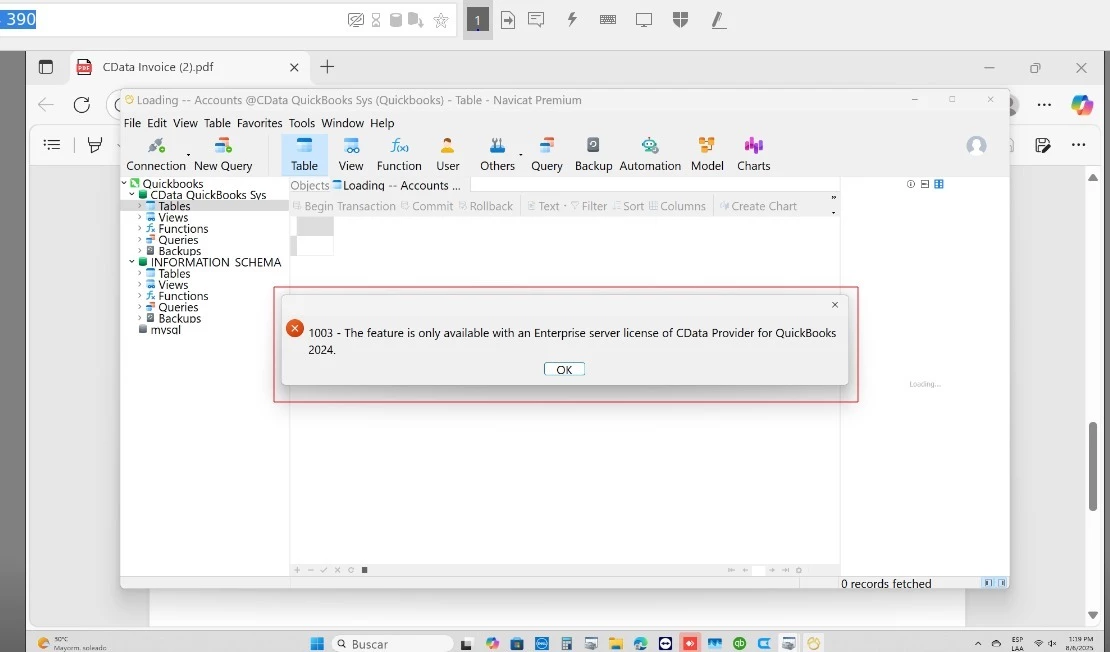Open the Connection dropdown arrow
This screenshot has width=1110, height=652.
(x=188, y=154)
